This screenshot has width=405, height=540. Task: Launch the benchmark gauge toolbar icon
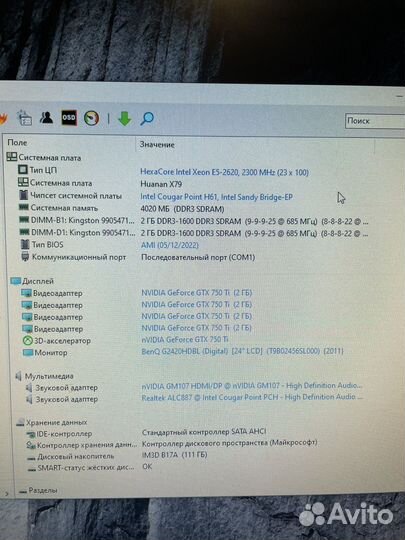[92, 118]
